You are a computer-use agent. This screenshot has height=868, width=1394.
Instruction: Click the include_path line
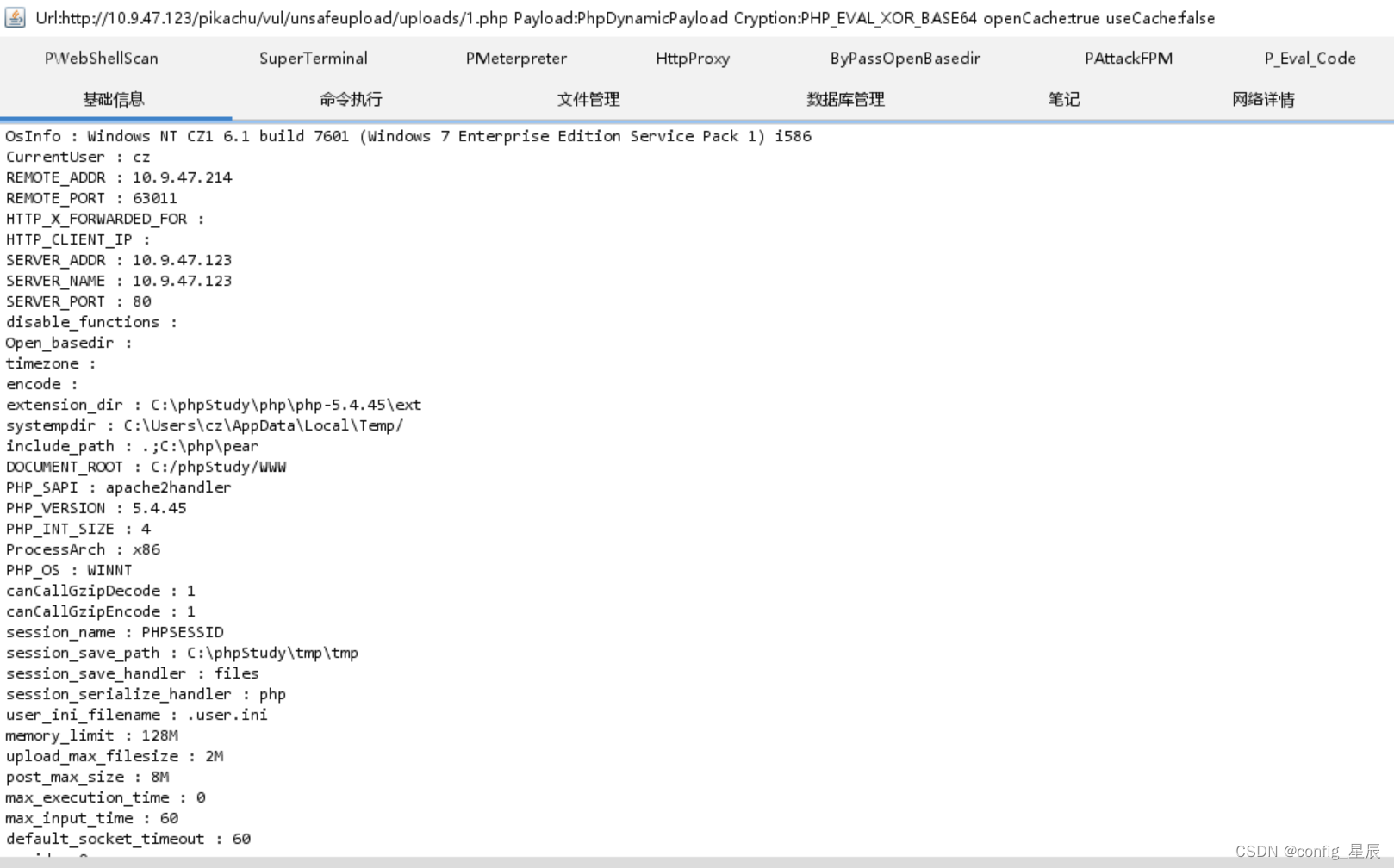tap(132, 446)
